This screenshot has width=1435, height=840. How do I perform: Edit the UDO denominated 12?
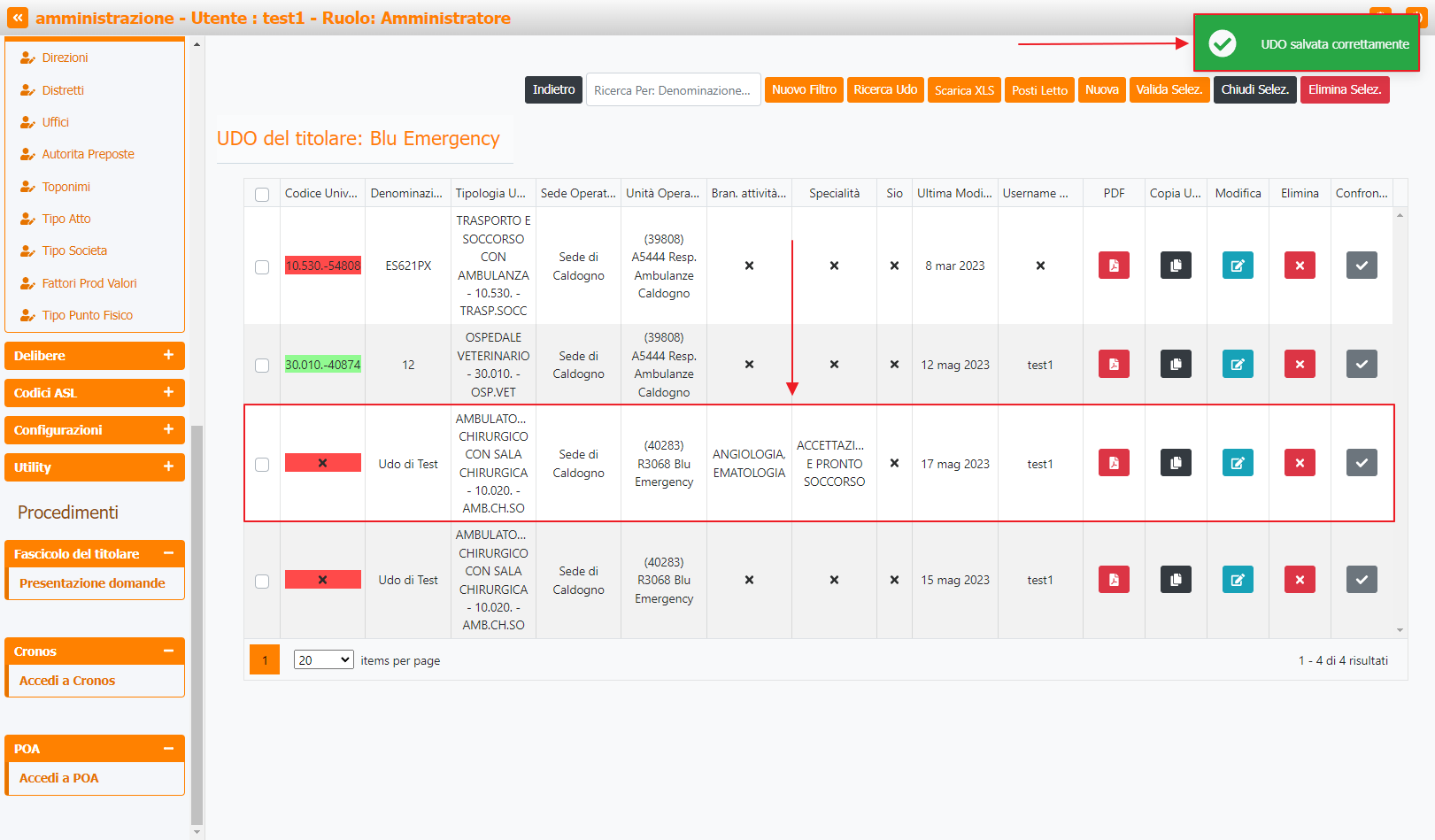[x=1238, y=364]
